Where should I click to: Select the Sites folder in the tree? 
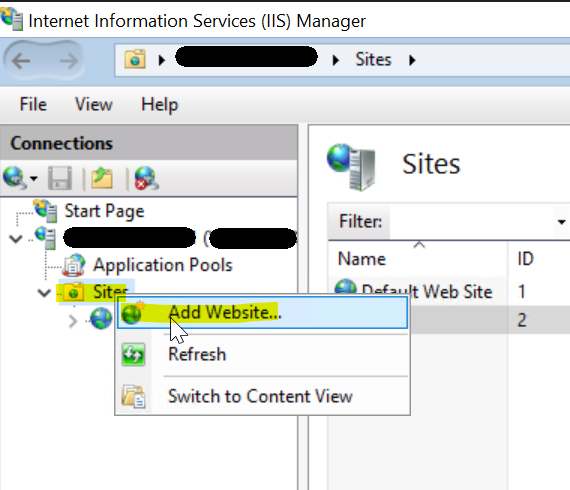[x=96, y=292]
